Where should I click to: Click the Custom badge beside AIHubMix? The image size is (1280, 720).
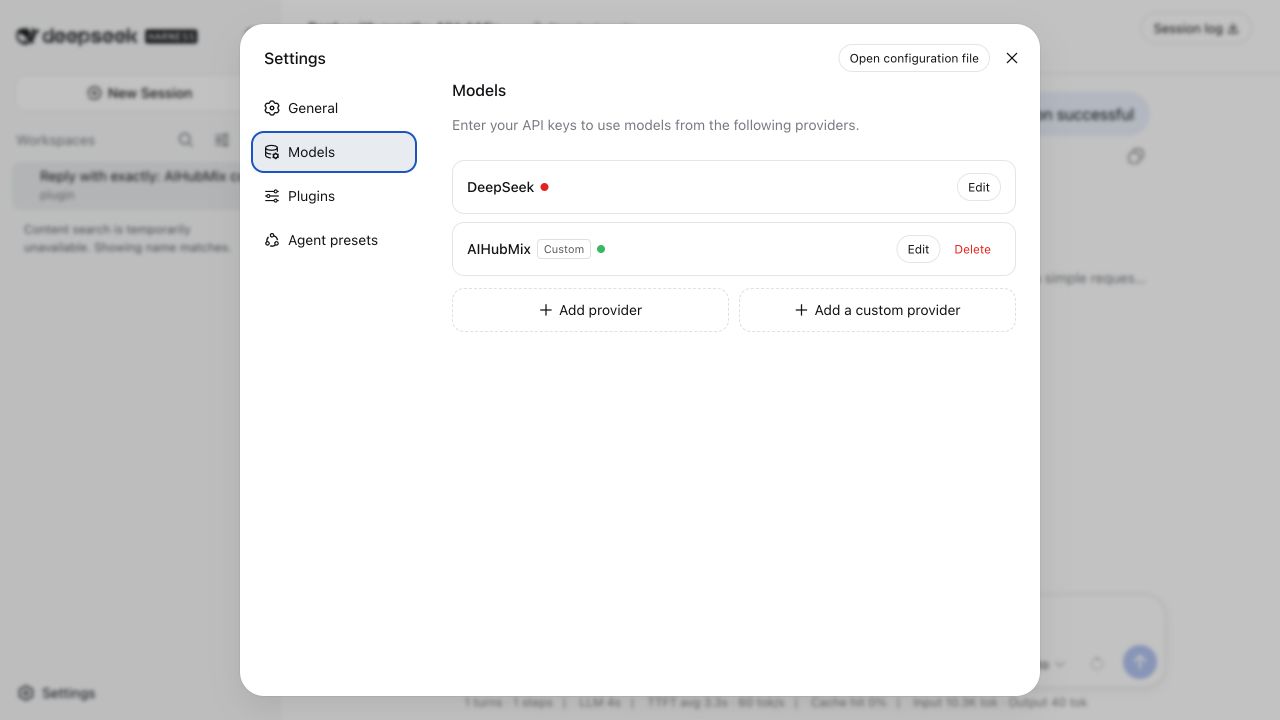564,249
